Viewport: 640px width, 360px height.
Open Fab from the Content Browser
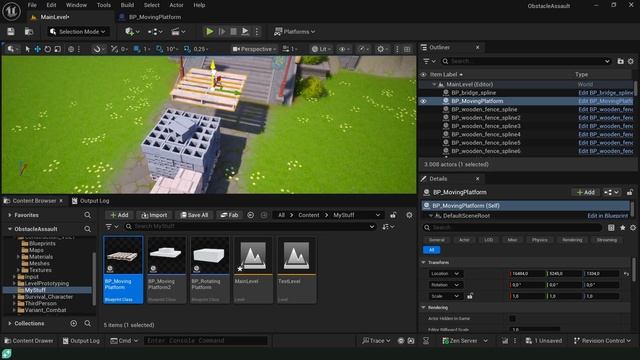point(229,215)
